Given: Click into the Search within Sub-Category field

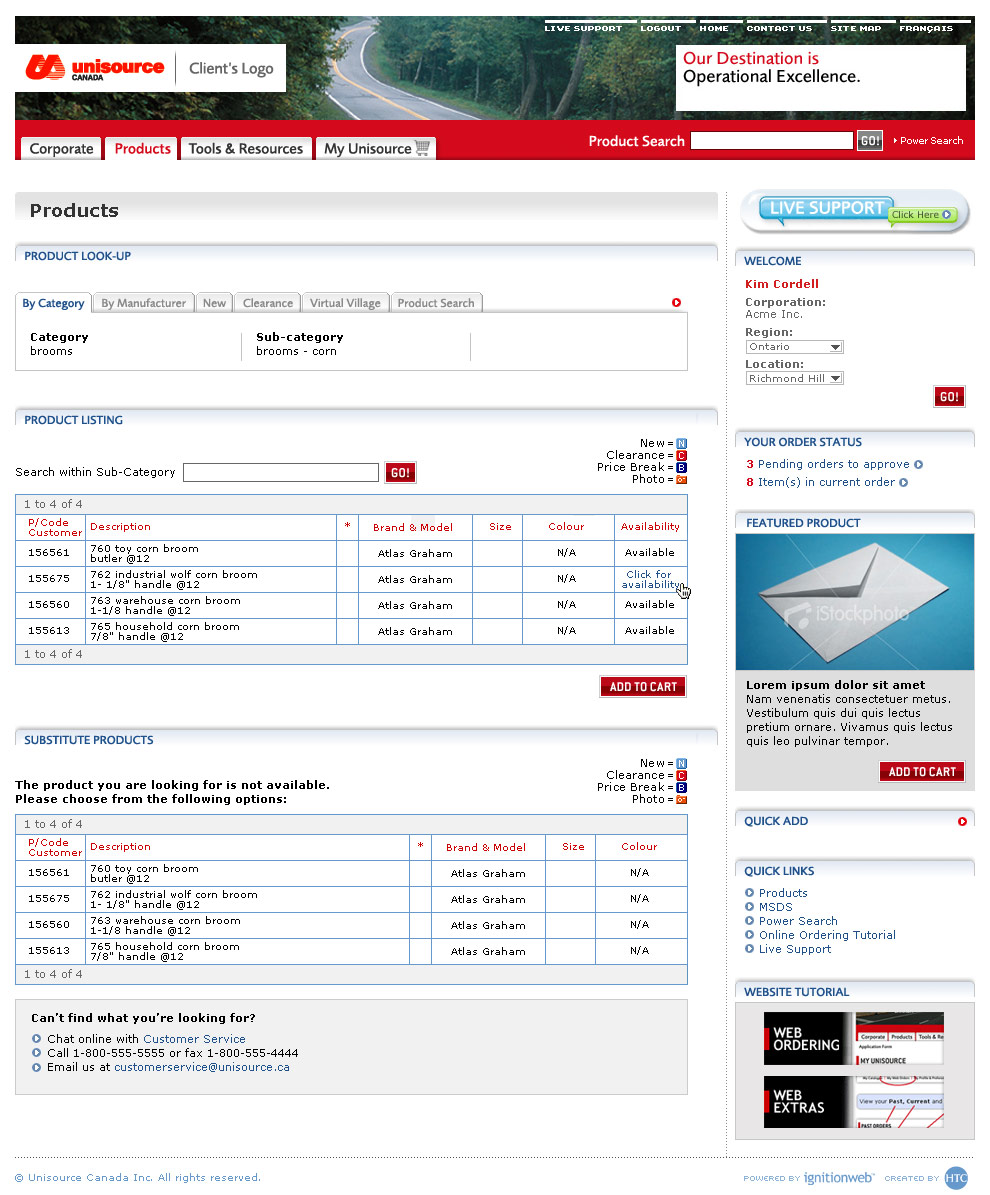Looking at the screenshot, I should (x=281, y=473).
